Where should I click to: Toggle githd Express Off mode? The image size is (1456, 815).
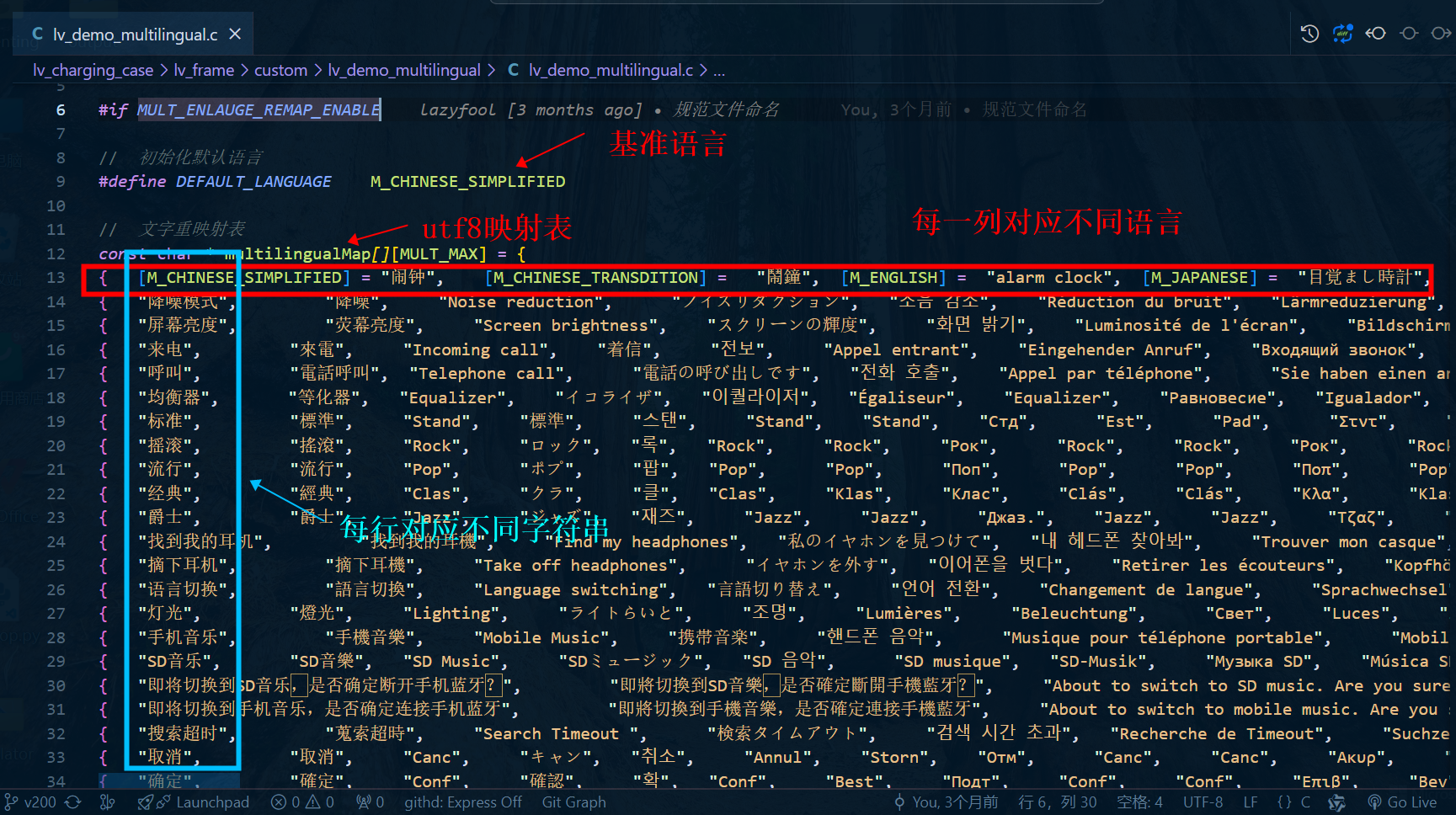pos(463,802)
